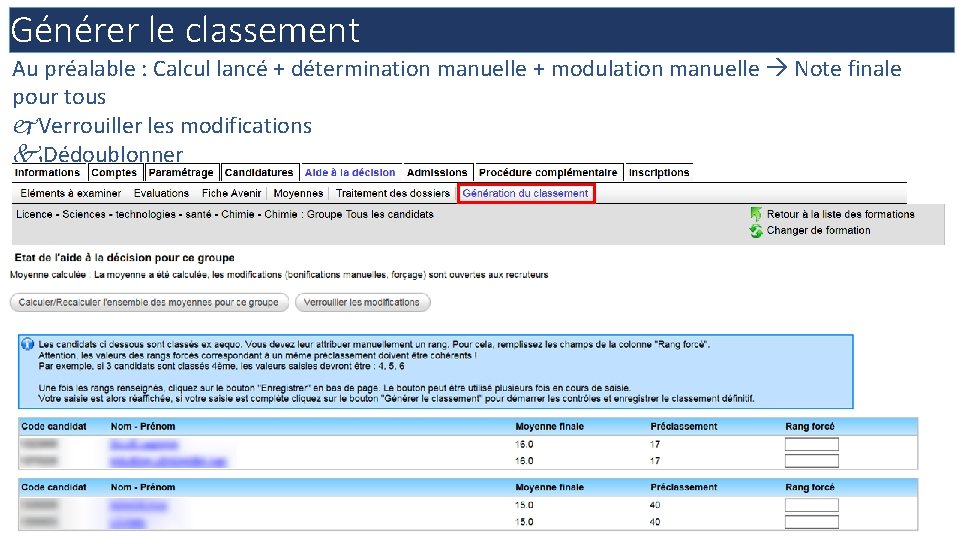Switch to the Inscriptions tab
This screenshot has width=960, height=540.
(659, 173)
